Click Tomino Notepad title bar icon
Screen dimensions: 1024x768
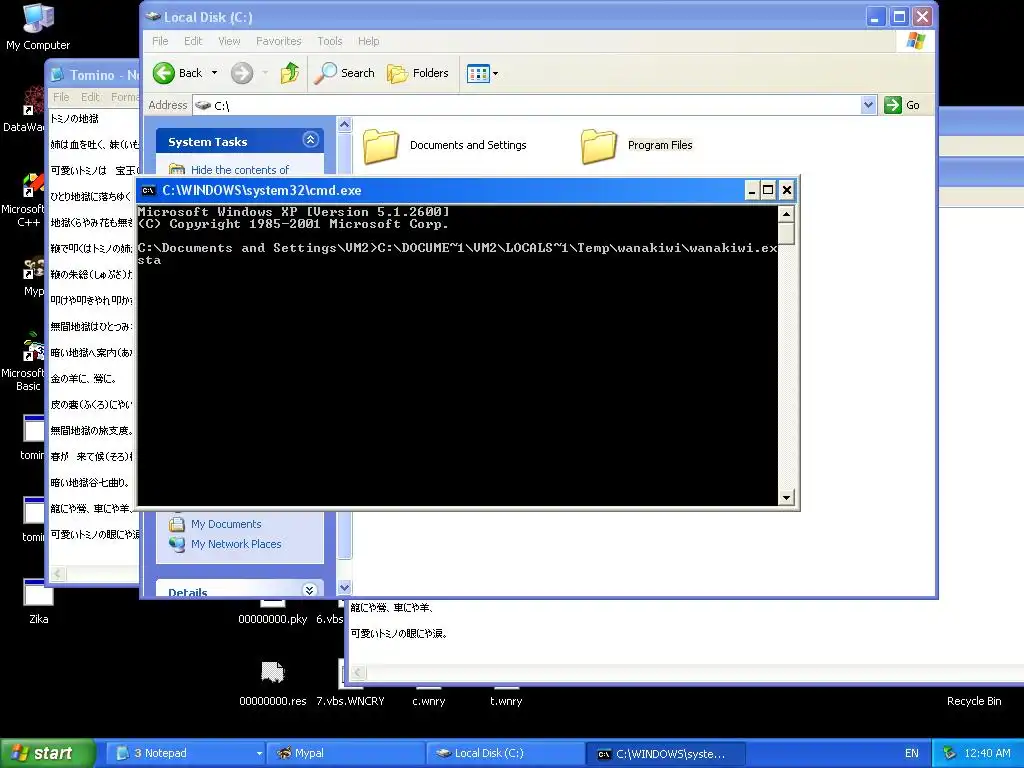coord(57,75)
